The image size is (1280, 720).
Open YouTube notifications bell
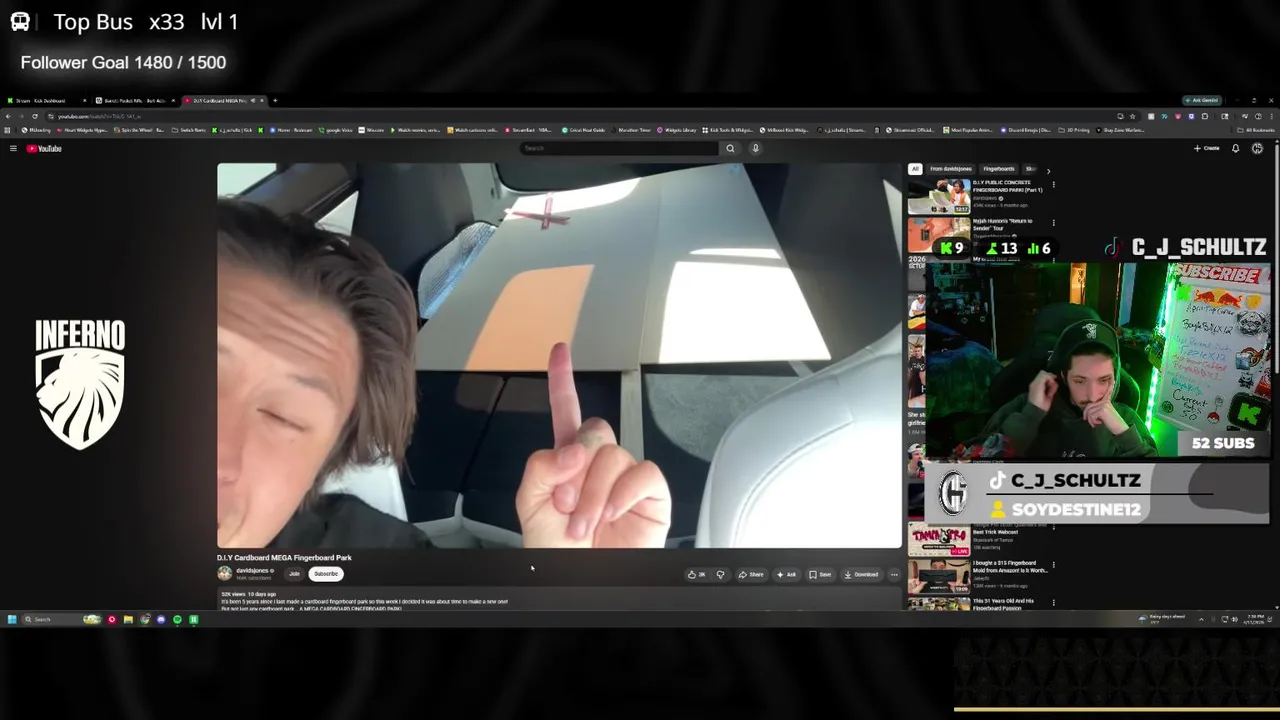click(x=1235, y=148)
